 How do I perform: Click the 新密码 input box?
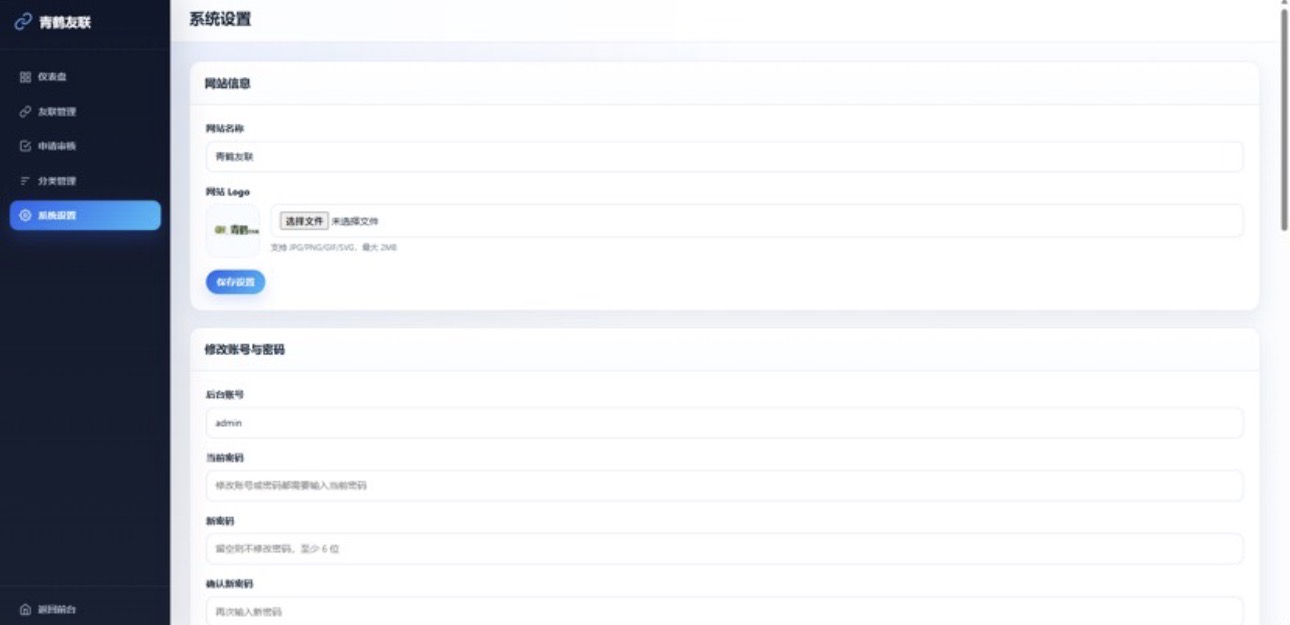click(725, 548)
